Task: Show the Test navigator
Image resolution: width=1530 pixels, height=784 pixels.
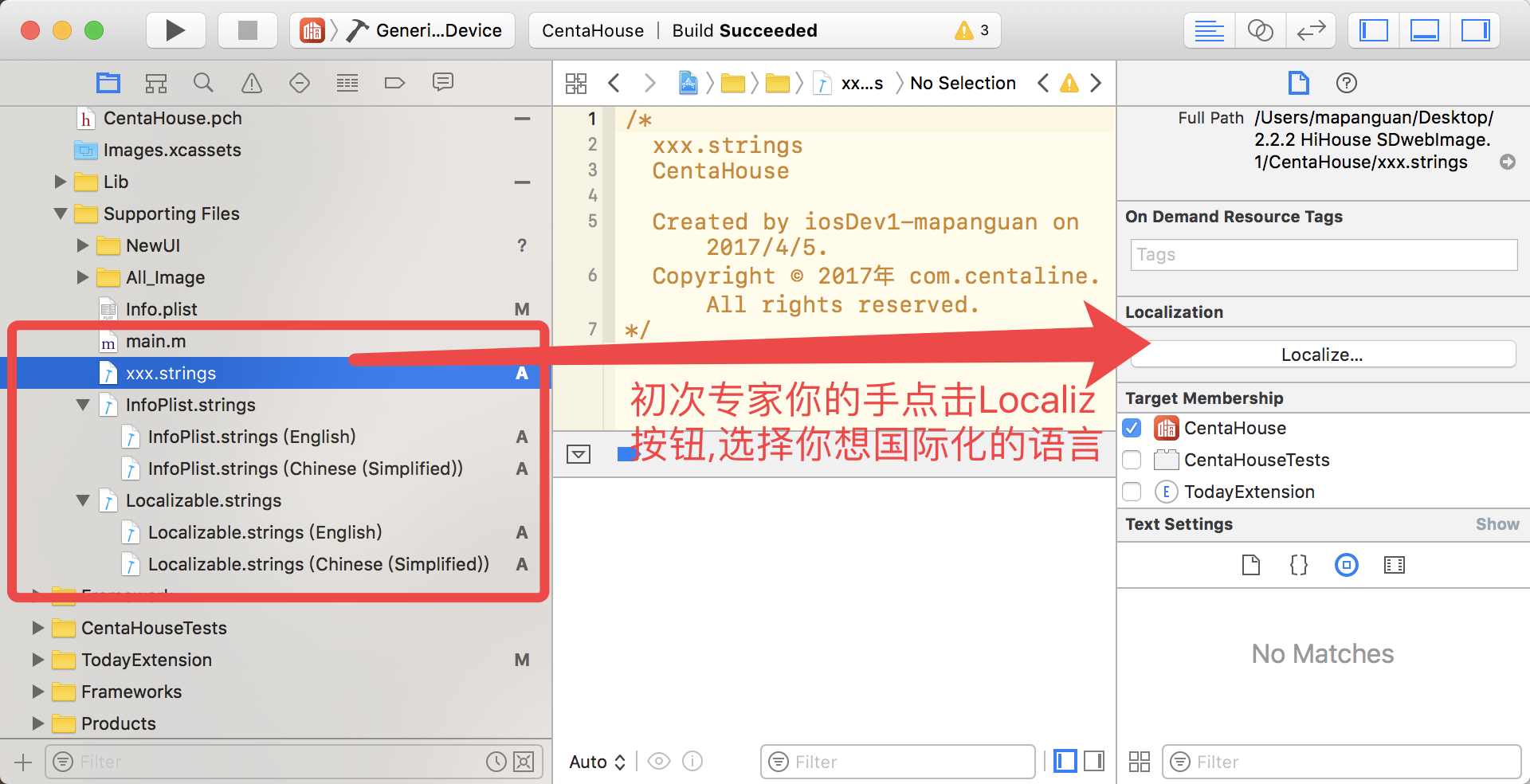Action: click(x=300, y=83)
